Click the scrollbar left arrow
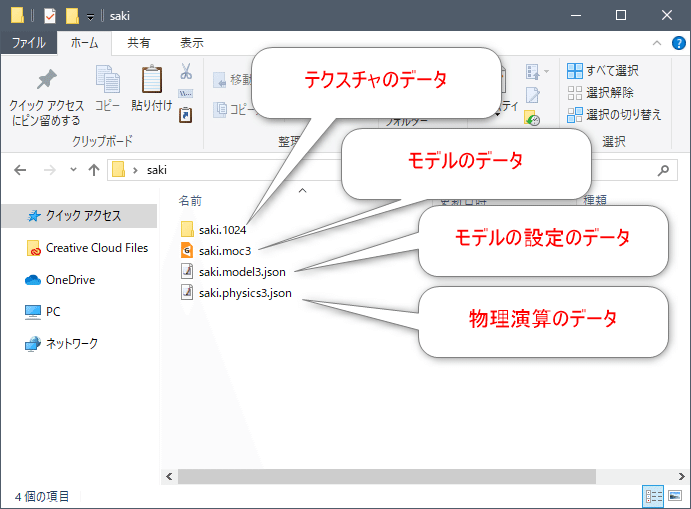 (169, 476)
